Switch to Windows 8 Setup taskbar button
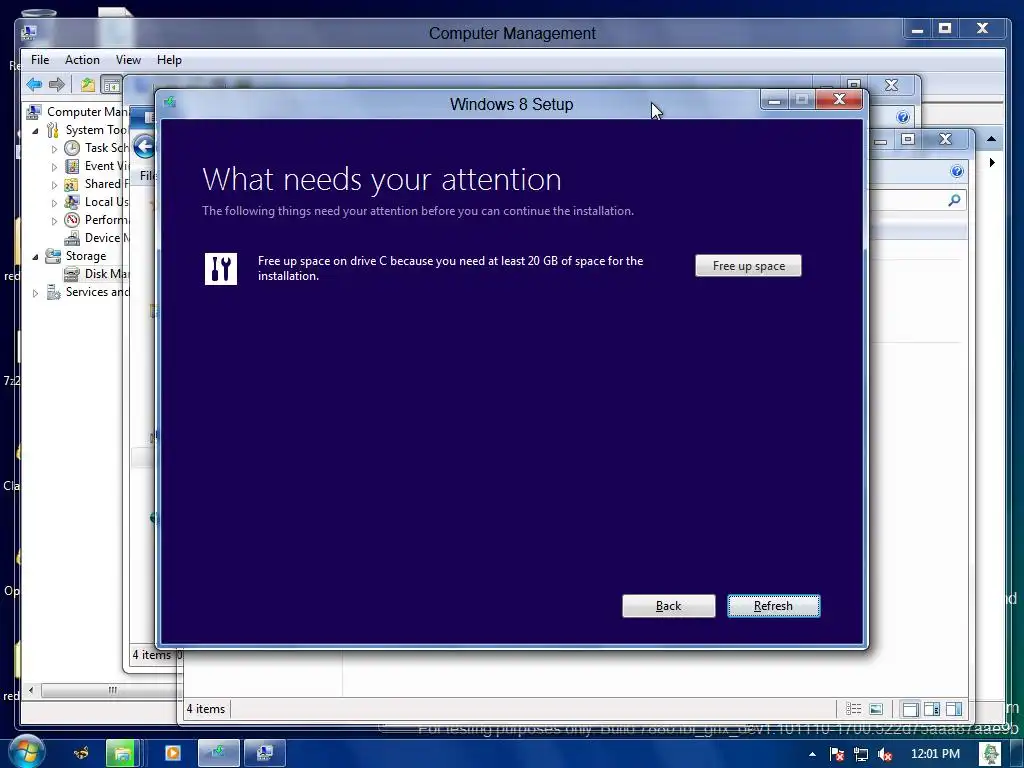Viewport: 1024px width, 768px height. tap(219, 753)
